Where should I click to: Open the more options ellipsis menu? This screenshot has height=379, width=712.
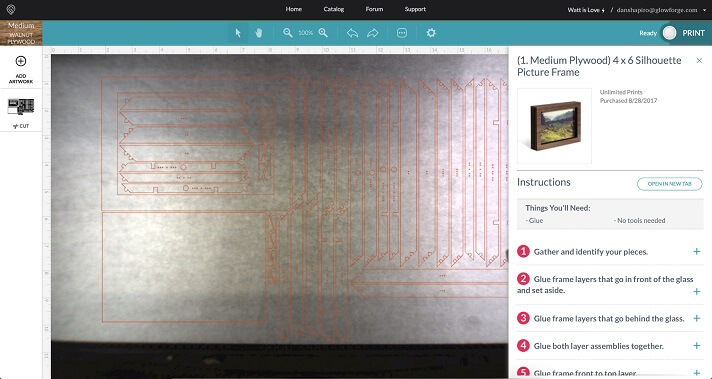point(402,33)
